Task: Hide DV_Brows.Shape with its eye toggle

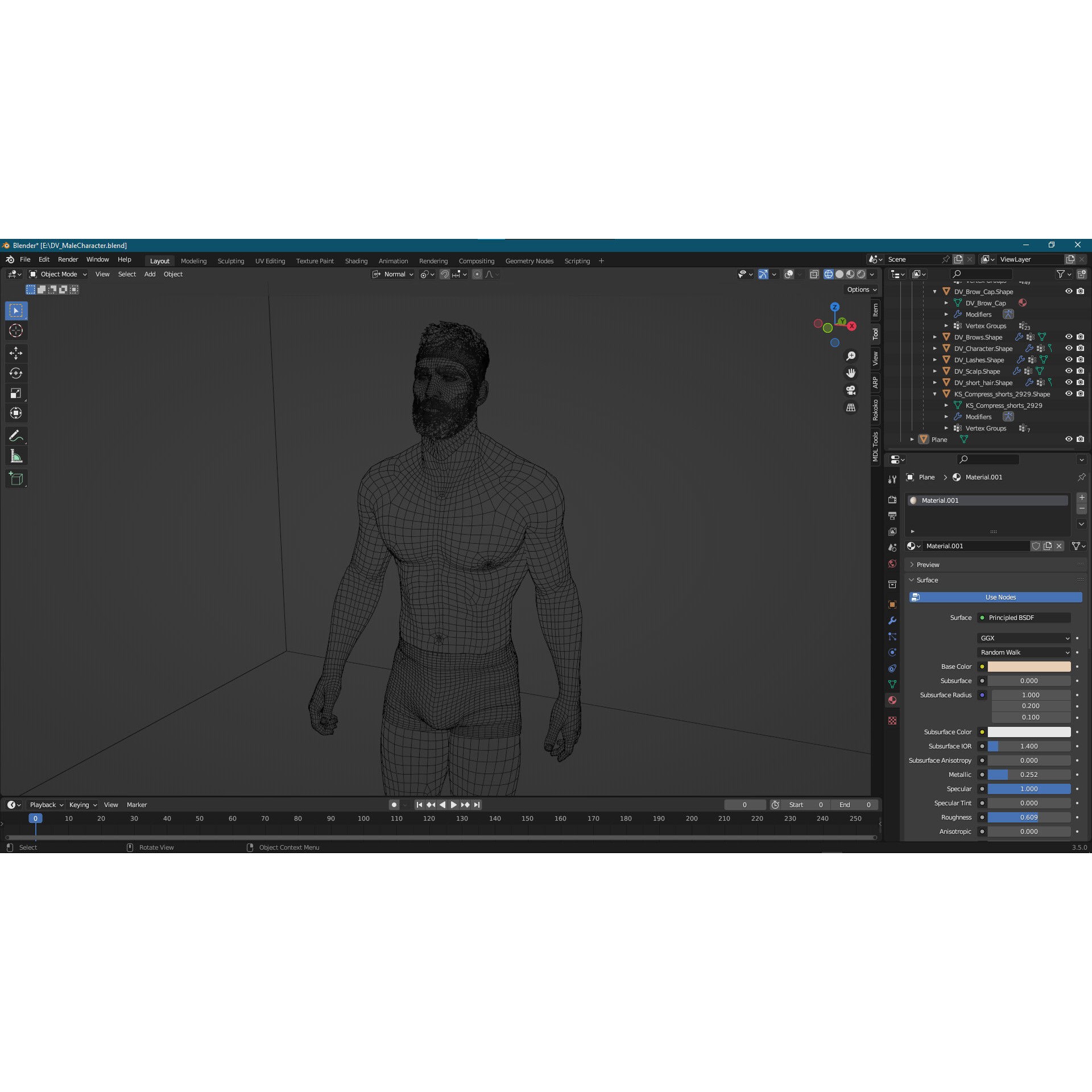Action: click(1069, 337)
